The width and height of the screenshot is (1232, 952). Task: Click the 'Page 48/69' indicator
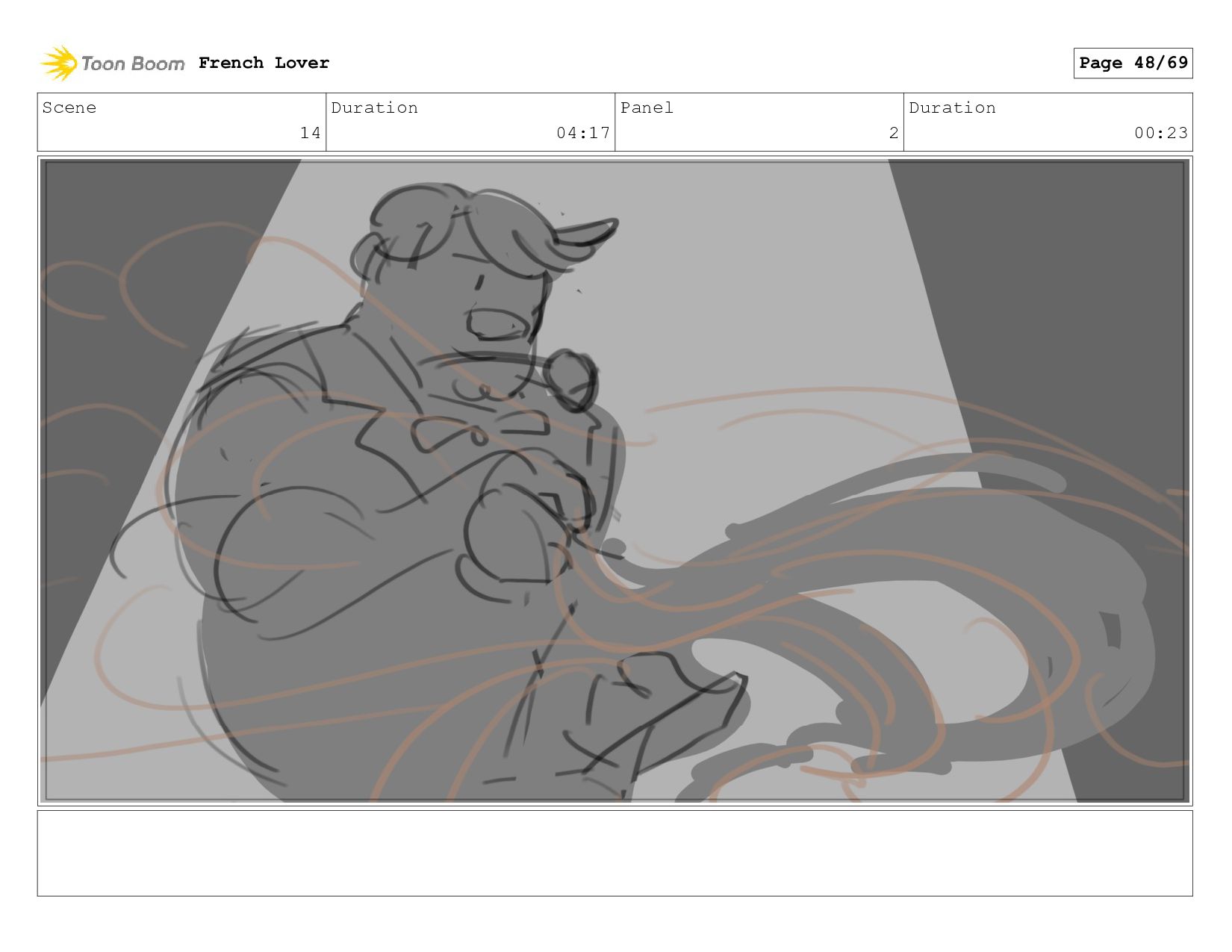point(1133,63)
